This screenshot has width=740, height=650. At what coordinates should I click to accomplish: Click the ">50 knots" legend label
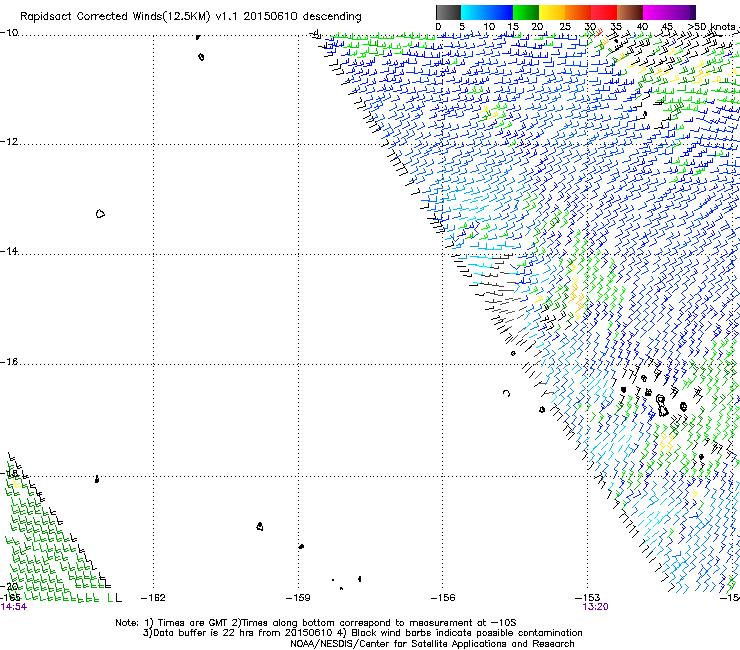(713, 27)
